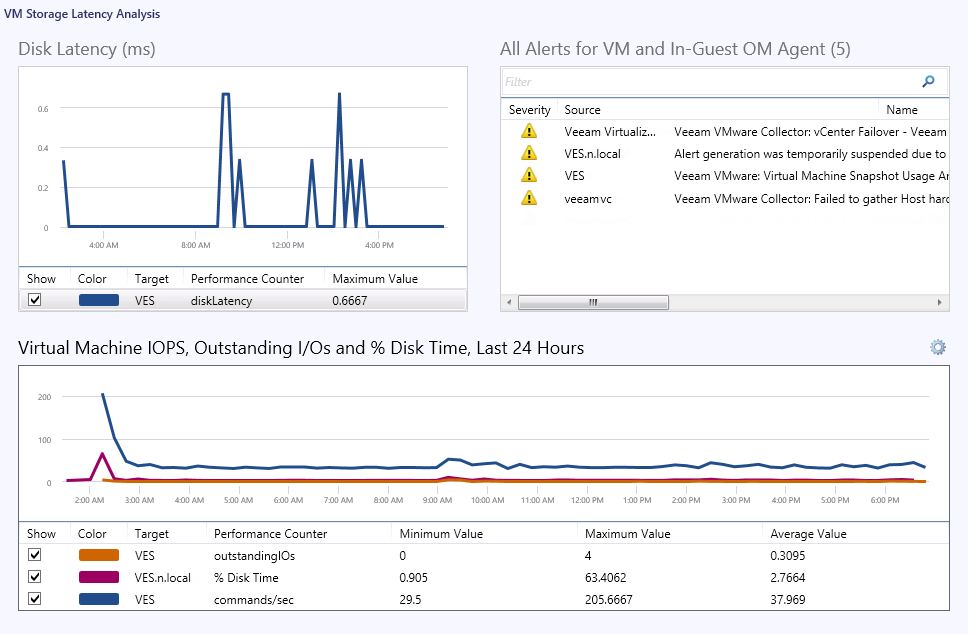Click Performance Counter header in disk latency legend
This screenshot has width=968, height=634.
[x=247, y=279]
